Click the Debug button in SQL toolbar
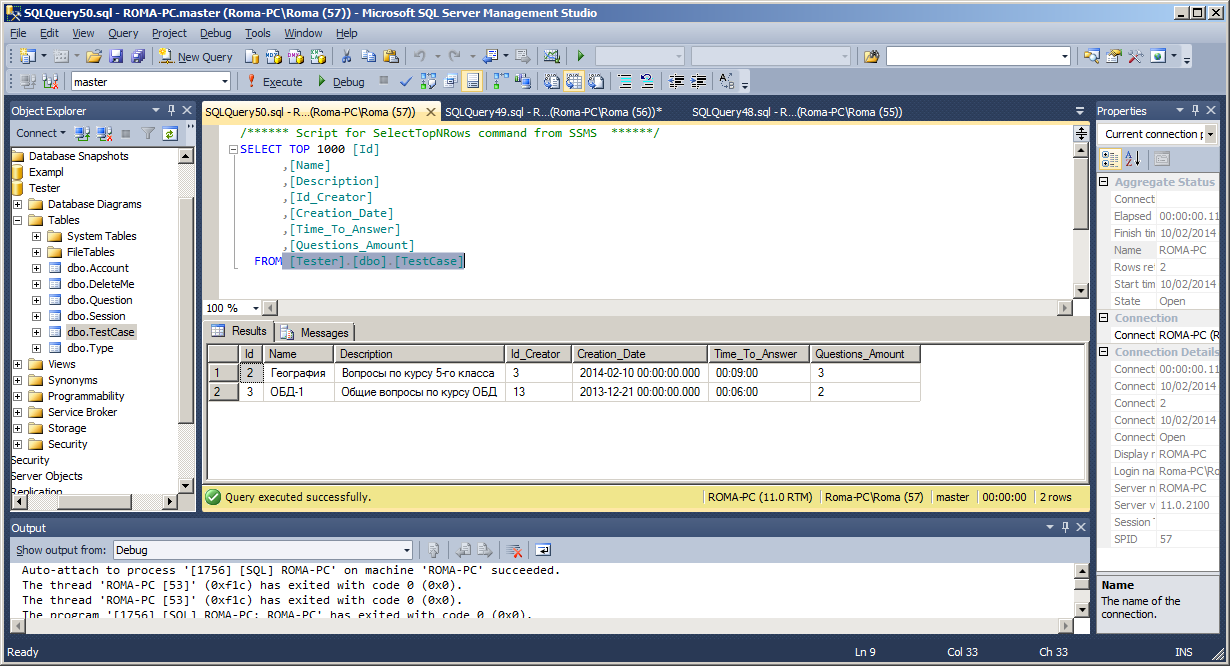The height and width of the screenshot is (666, 1230). 340,82
